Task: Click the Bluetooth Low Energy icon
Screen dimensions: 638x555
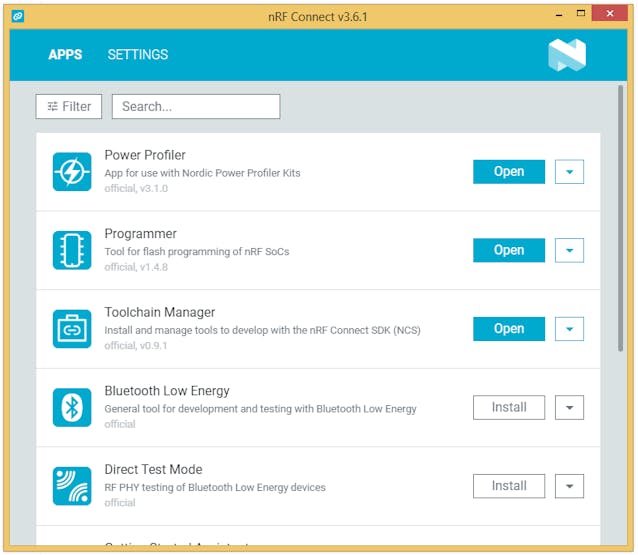Action: click(x=72, y=407)
